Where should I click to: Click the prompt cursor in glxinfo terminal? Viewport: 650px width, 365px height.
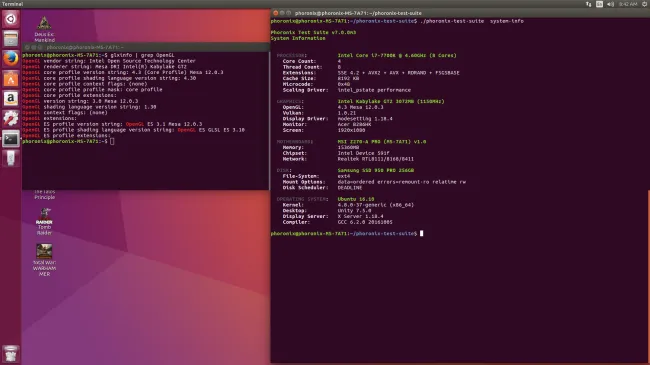tap(112, 141)
